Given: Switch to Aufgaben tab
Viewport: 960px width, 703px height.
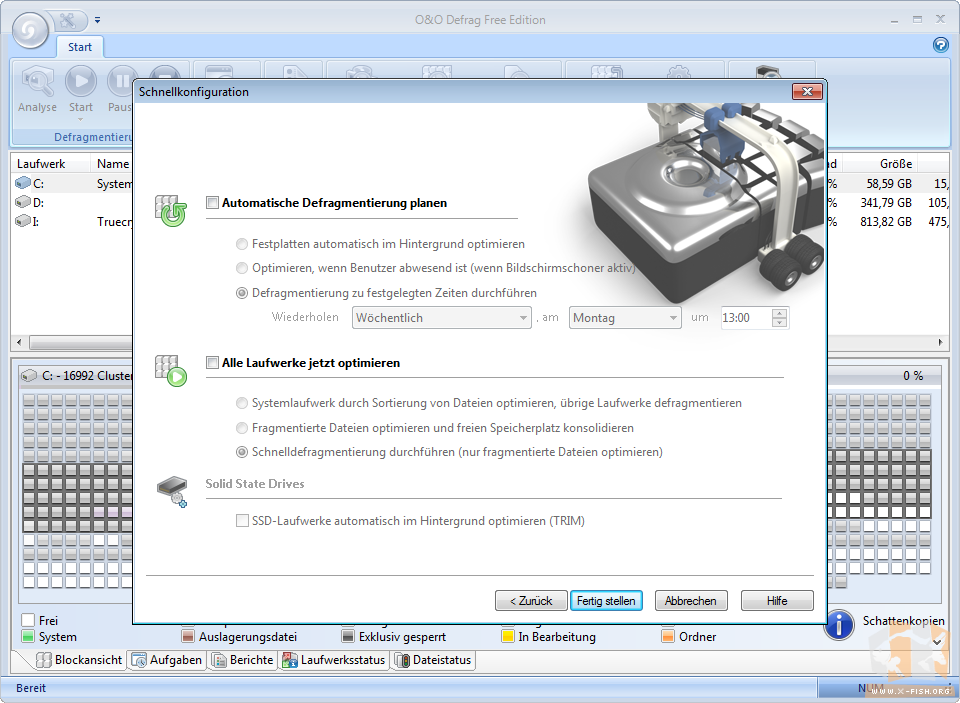Looking at the screenshot, I should pos(167,660).
